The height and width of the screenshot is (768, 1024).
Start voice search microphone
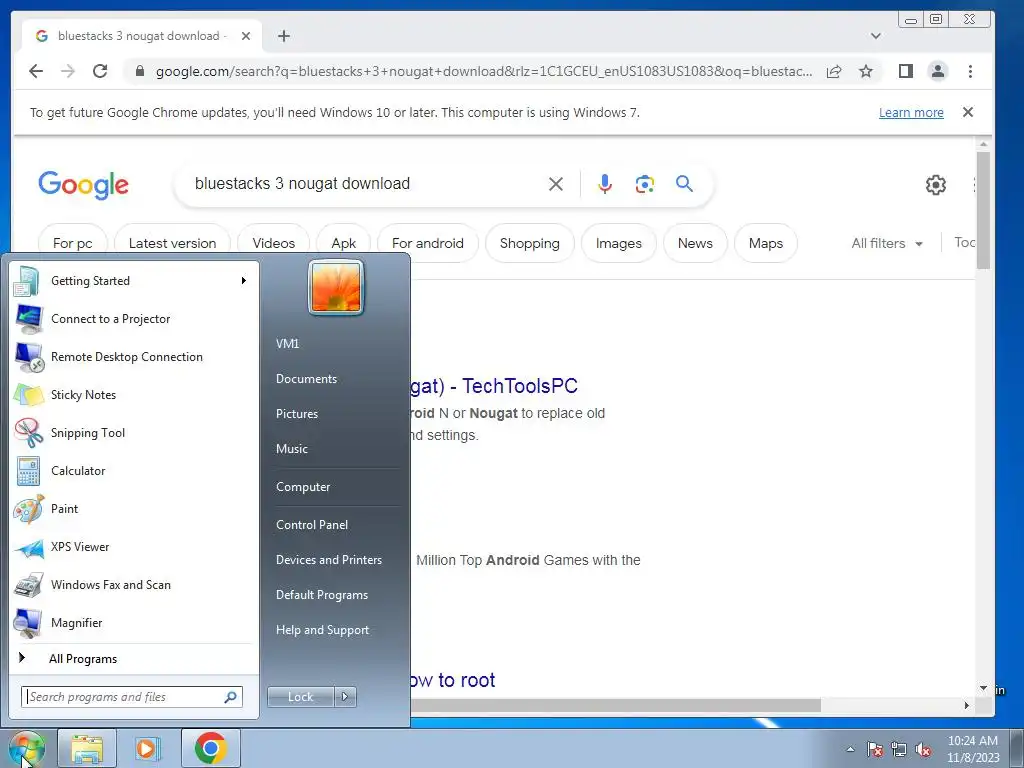tap(605, 184)
